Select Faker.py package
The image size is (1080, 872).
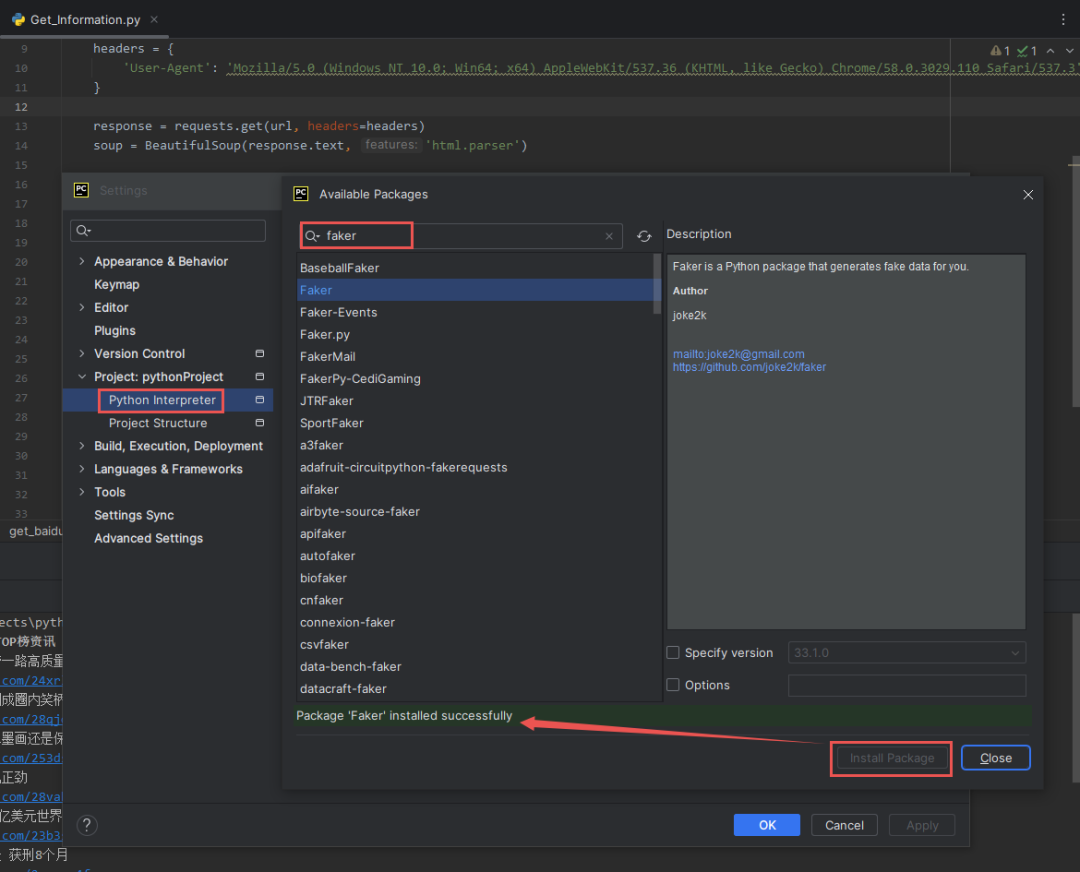tap(476, 334)
